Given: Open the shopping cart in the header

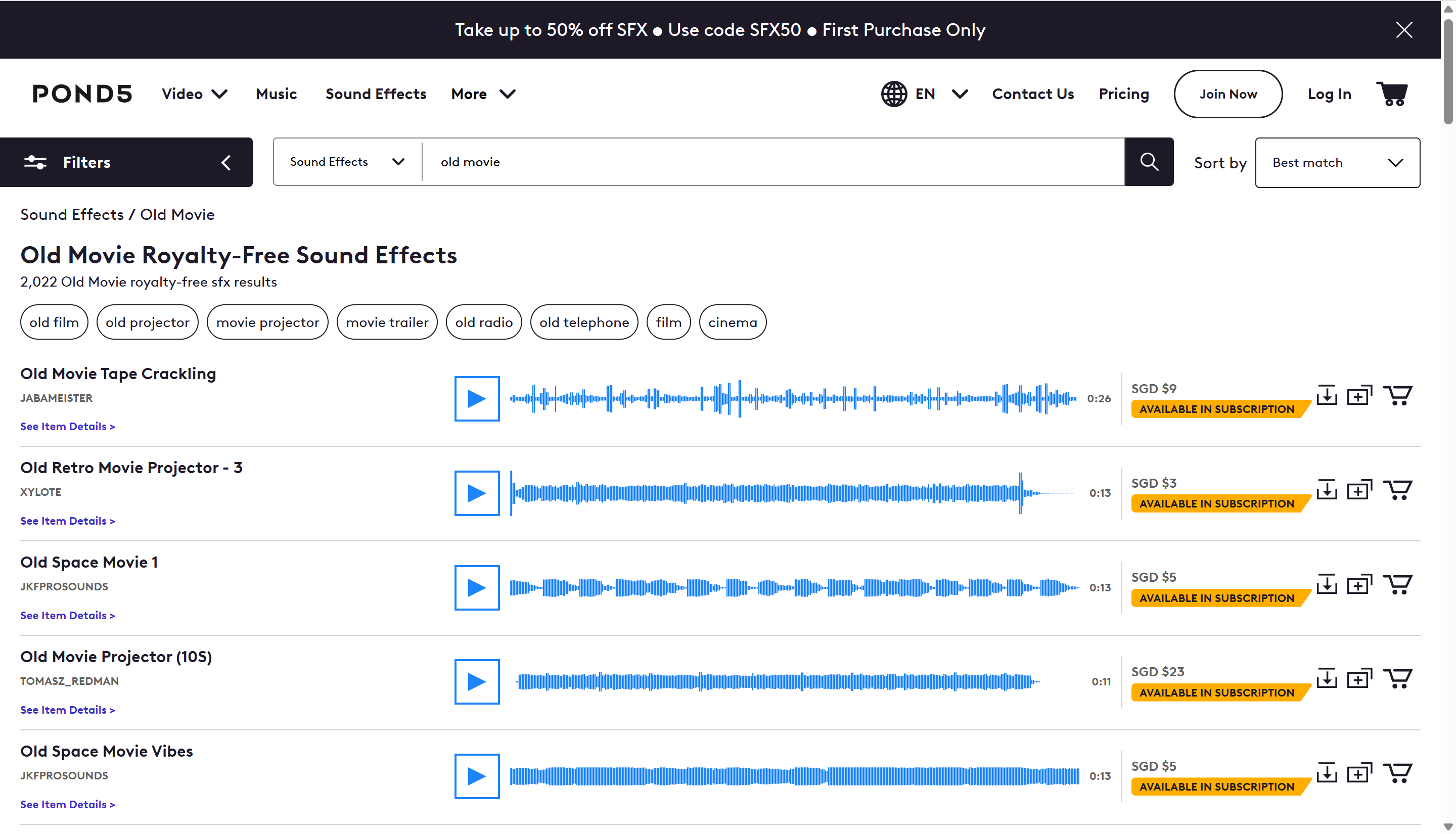Looking at the screenshot, I should 1393,94.
